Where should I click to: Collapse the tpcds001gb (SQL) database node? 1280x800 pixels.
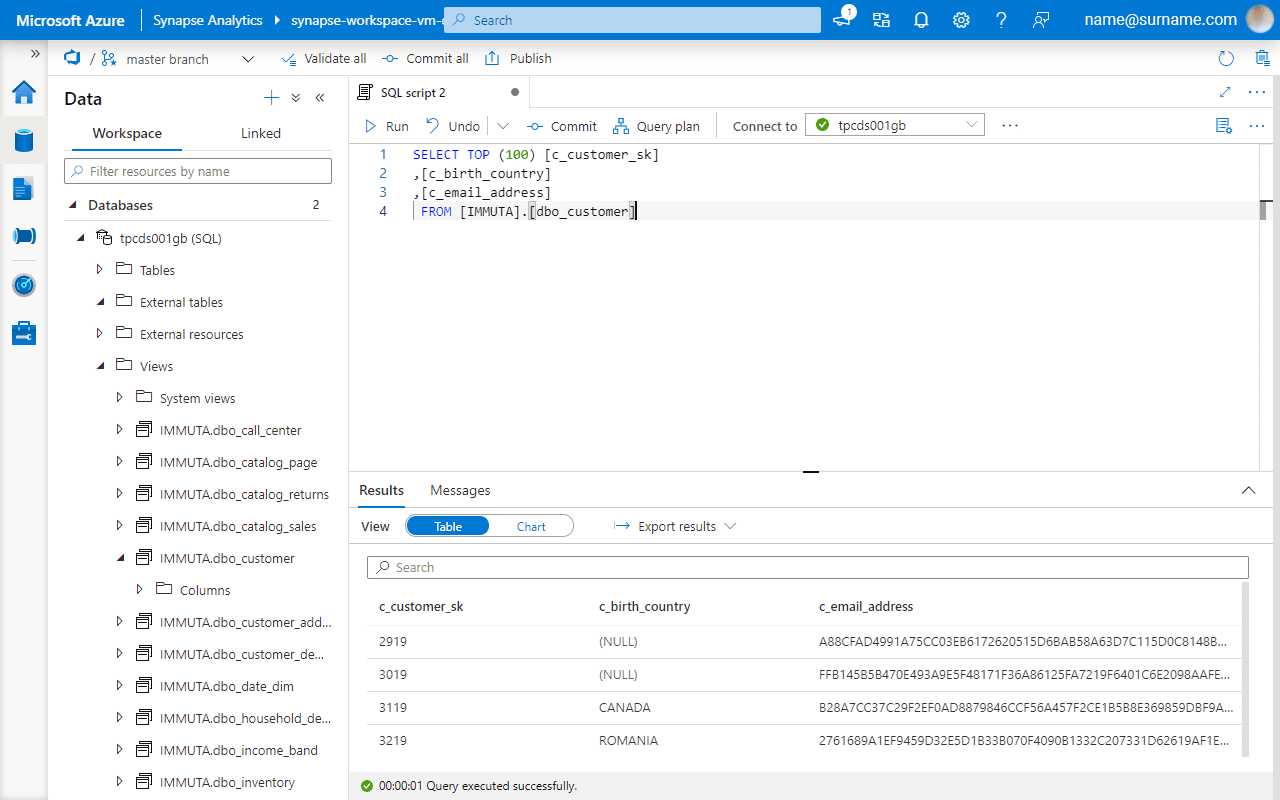click(80, 238)
